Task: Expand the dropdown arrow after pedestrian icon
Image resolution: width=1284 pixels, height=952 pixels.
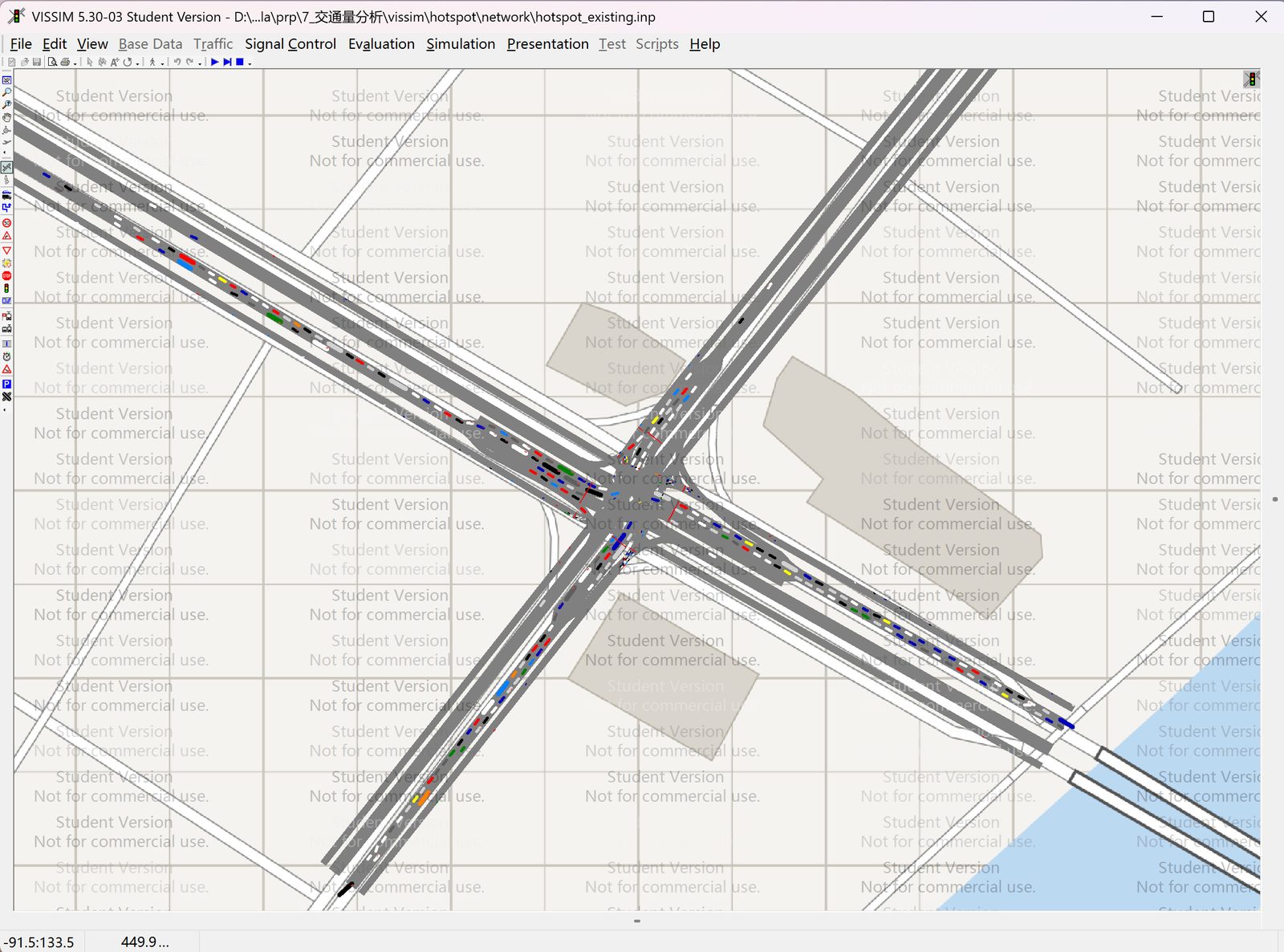Action: [x=163, y=63]
